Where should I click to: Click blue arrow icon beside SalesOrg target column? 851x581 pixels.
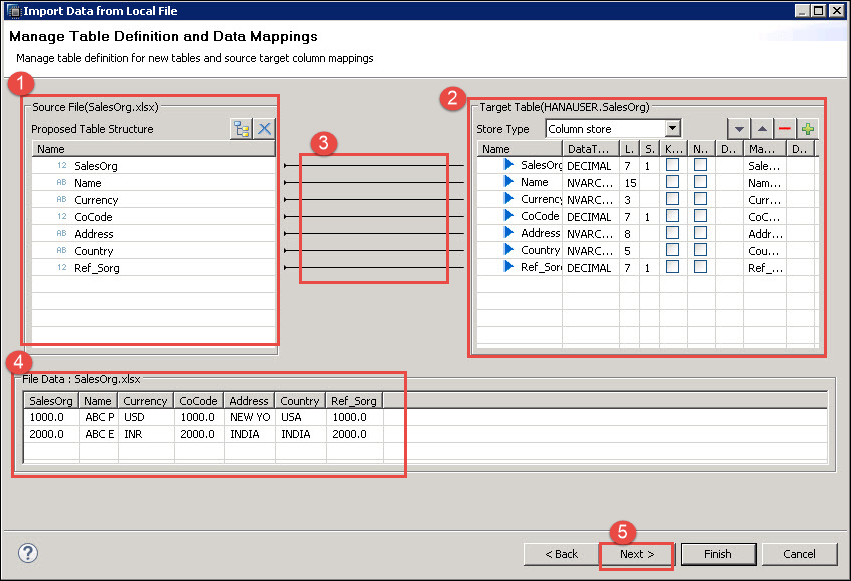[509, 165]
